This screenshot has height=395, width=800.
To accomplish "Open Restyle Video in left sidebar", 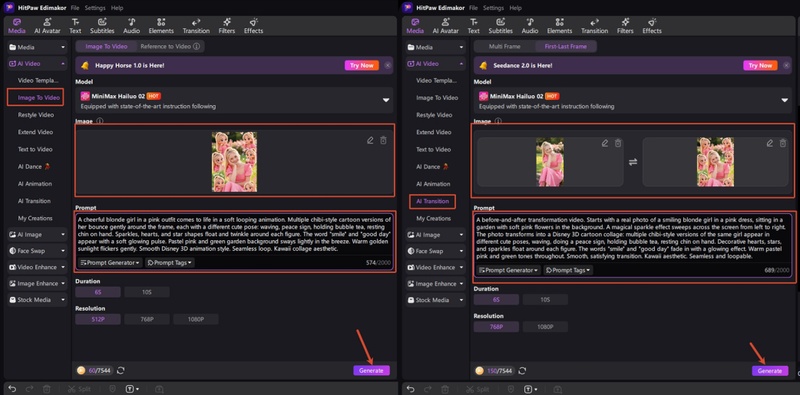I will click(x=36, y=115).
